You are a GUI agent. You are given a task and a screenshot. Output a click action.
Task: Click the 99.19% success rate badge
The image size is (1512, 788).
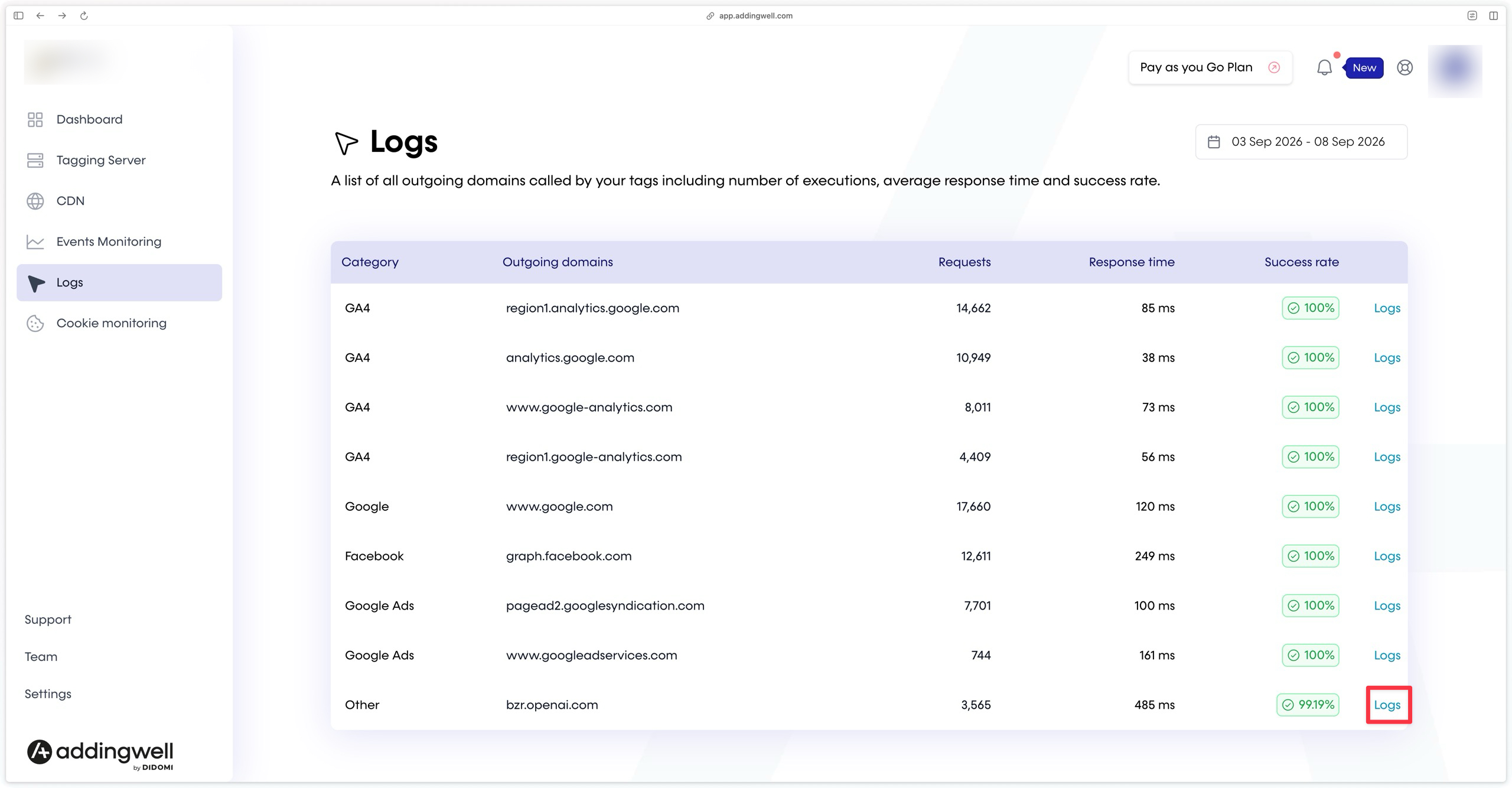(1308, 705)
